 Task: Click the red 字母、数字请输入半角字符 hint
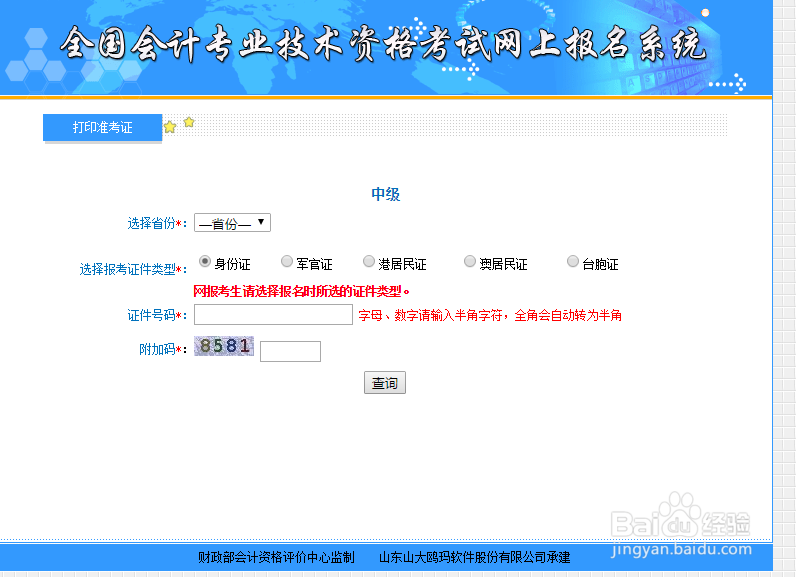pos(490,315)
